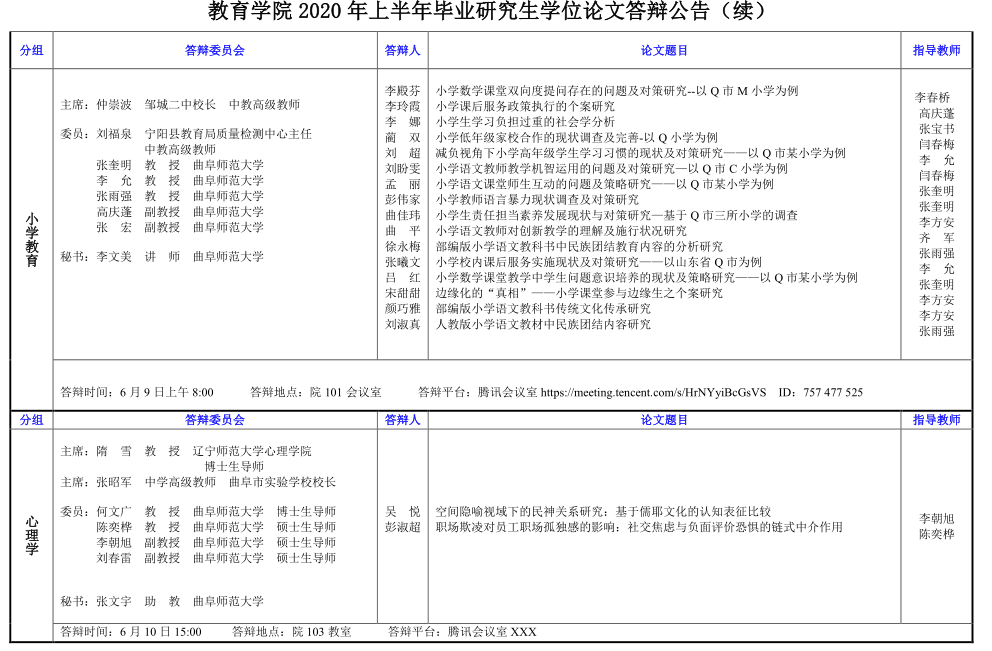Image resolution: width=992 pixels, height=651 pixels.
Task: Click defender name 彭淑超
Action: pyautogui.click(x=403, y=527)
